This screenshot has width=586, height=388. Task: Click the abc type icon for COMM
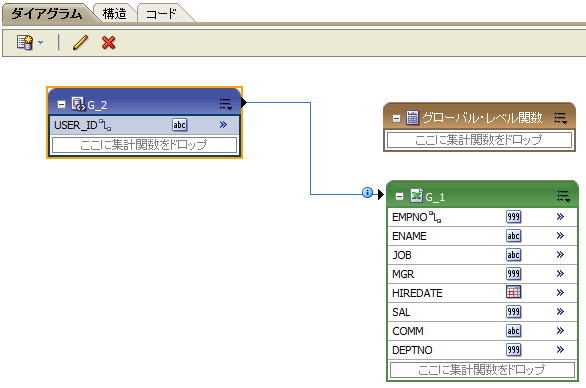[513, 331]
